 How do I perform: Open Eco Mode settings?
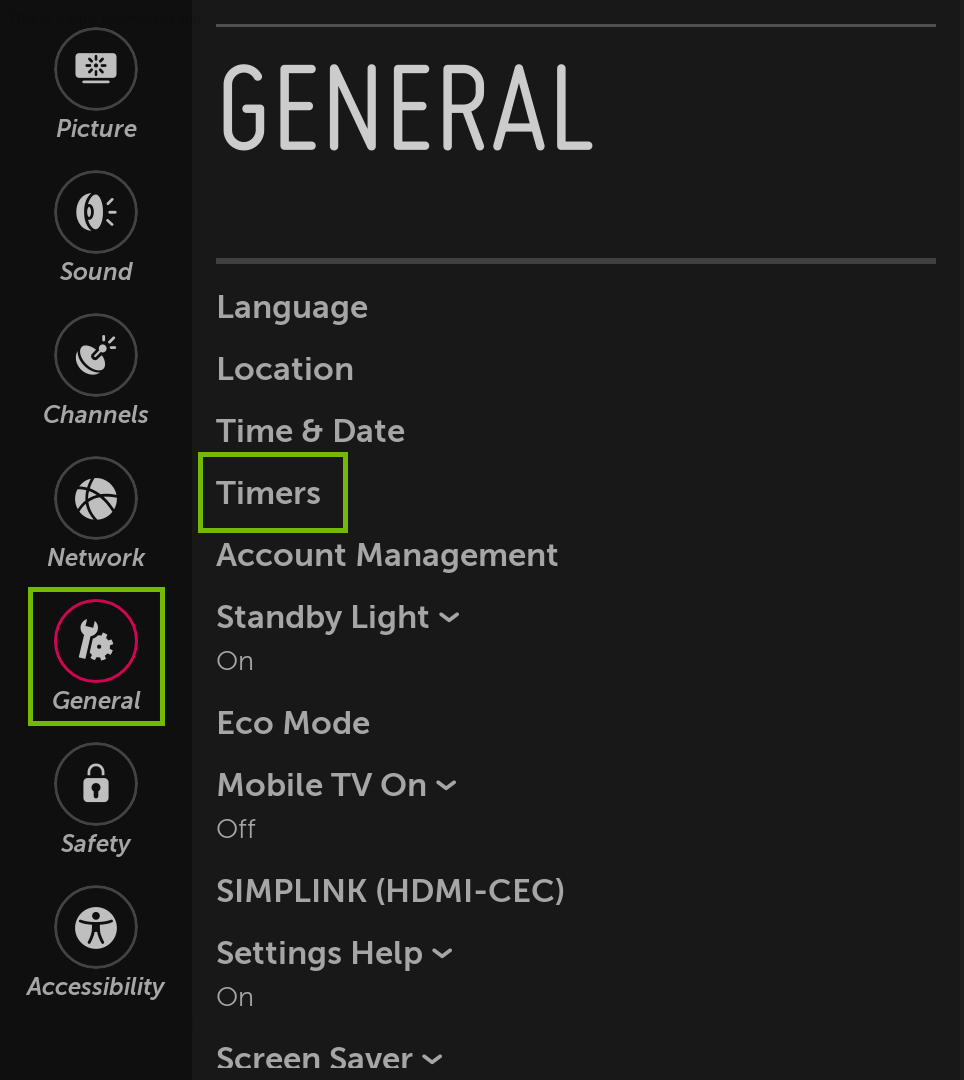coord(293,723)
